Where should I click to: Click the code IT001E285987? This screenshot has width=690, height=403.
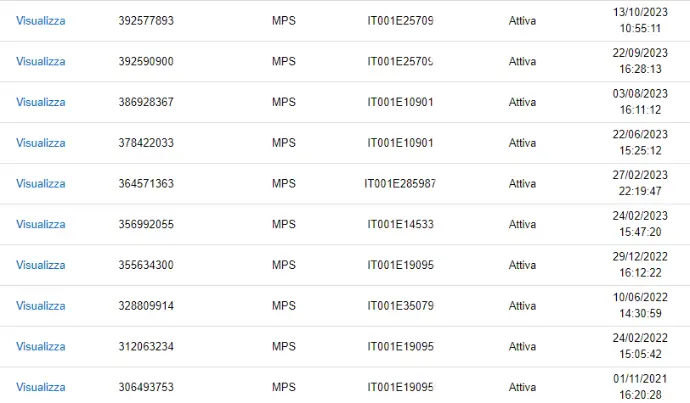[400, 184]
